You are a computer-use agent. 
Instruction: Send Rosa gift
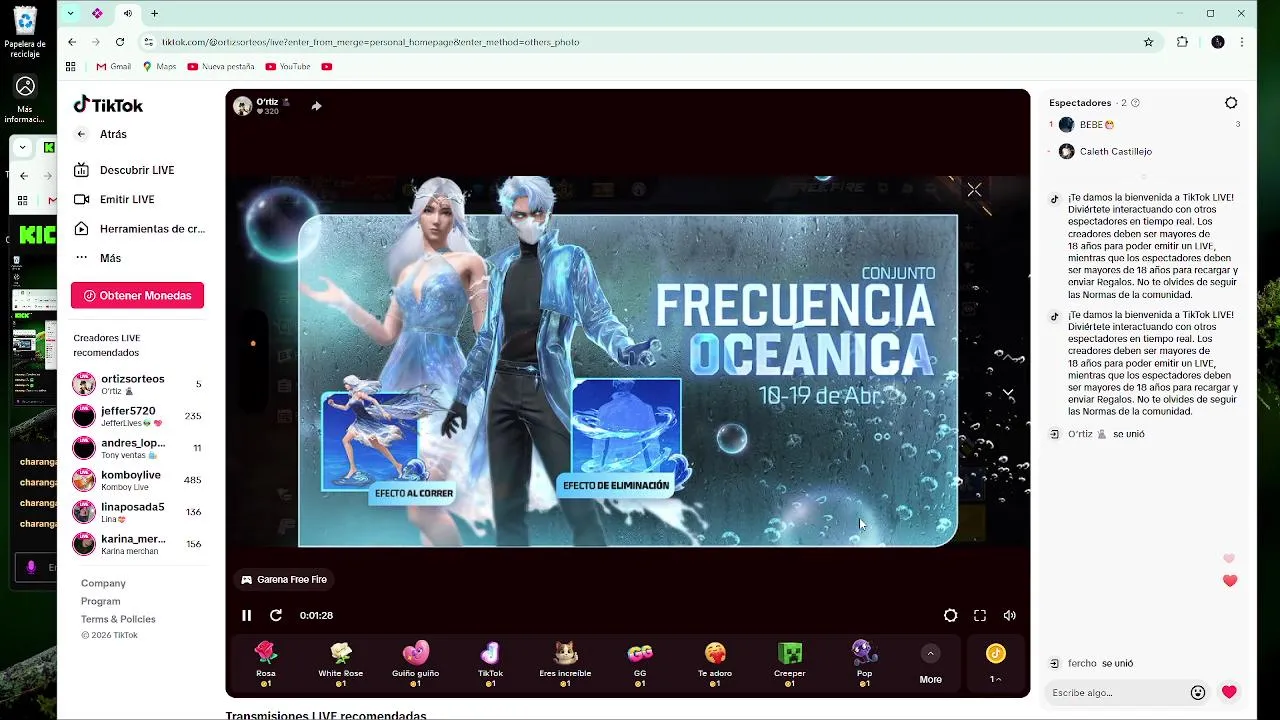(x=265, y=664)
